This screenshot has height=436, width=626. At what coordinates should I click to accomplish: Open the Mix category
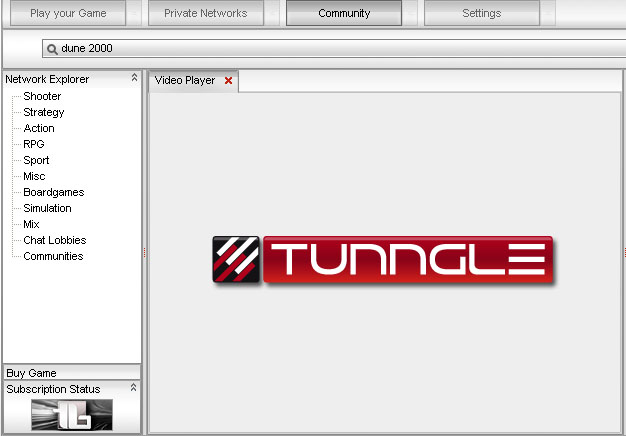tap(31, 224)
